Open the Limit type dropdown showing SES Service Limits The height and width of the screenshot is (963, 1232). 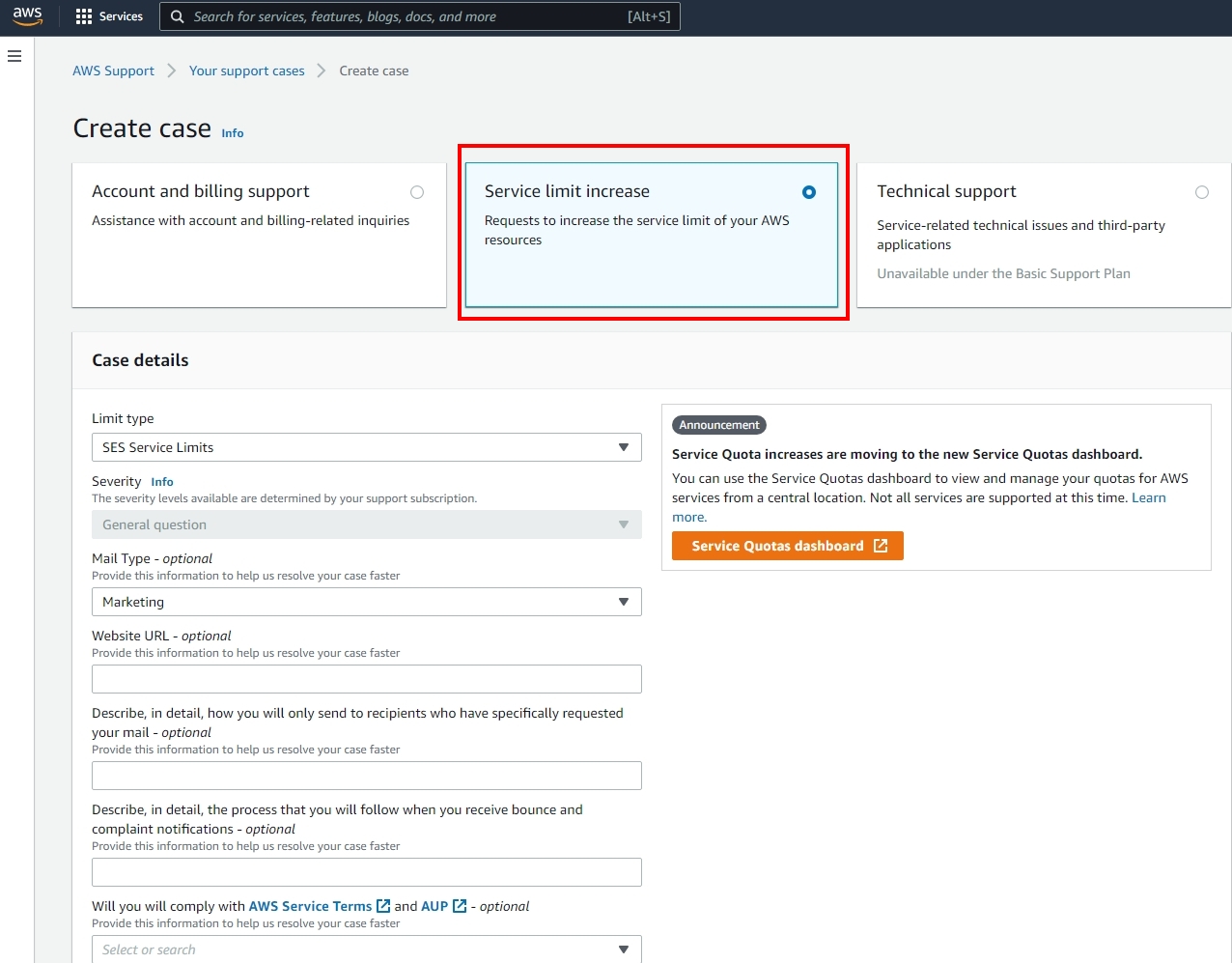coord(367,447)
